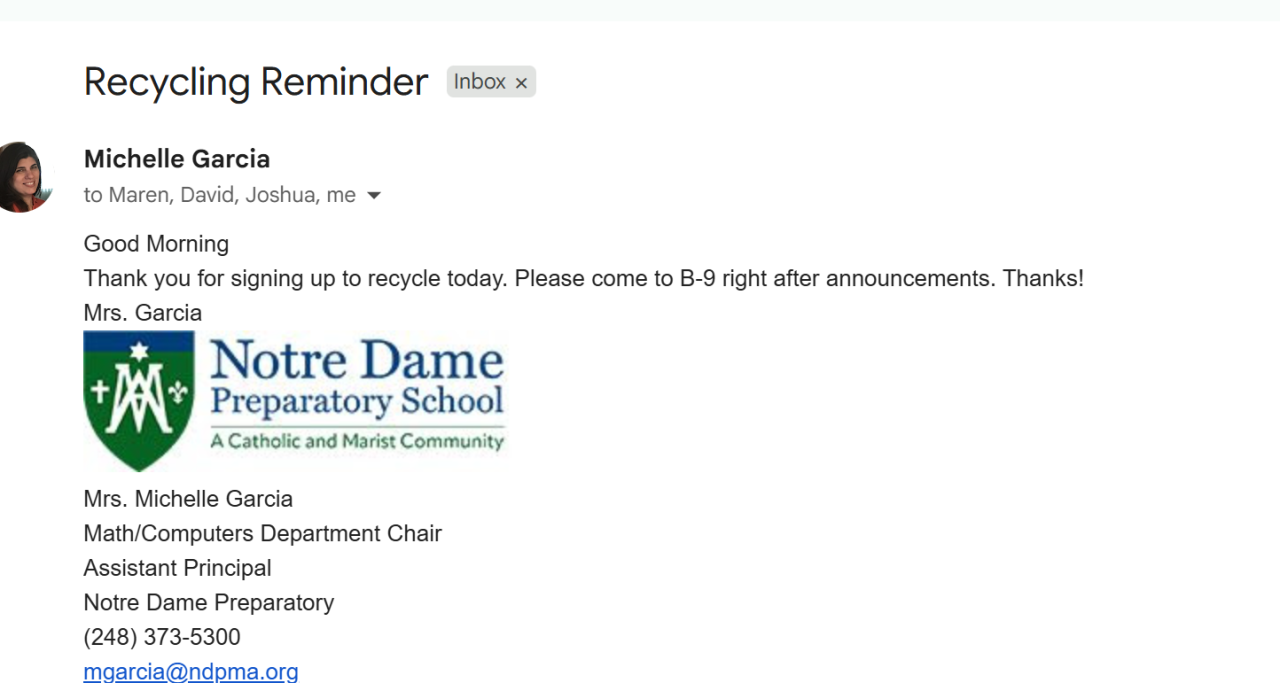Expand recipient details dropdown arrow
The image size is (1280, 683).
[374, 196]
